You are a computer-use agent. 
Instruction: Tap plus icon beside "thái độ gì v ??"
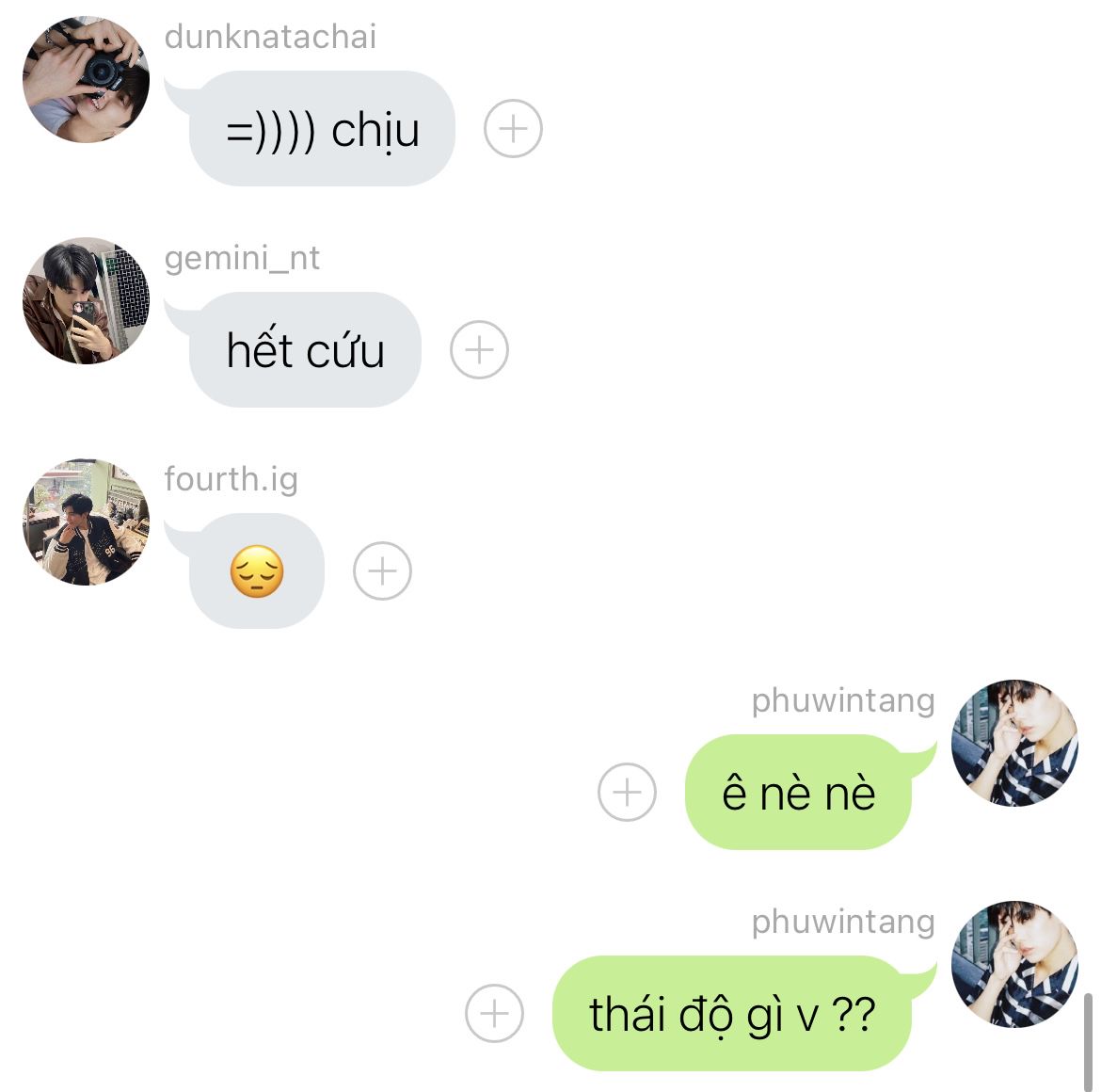point(494,1013)
